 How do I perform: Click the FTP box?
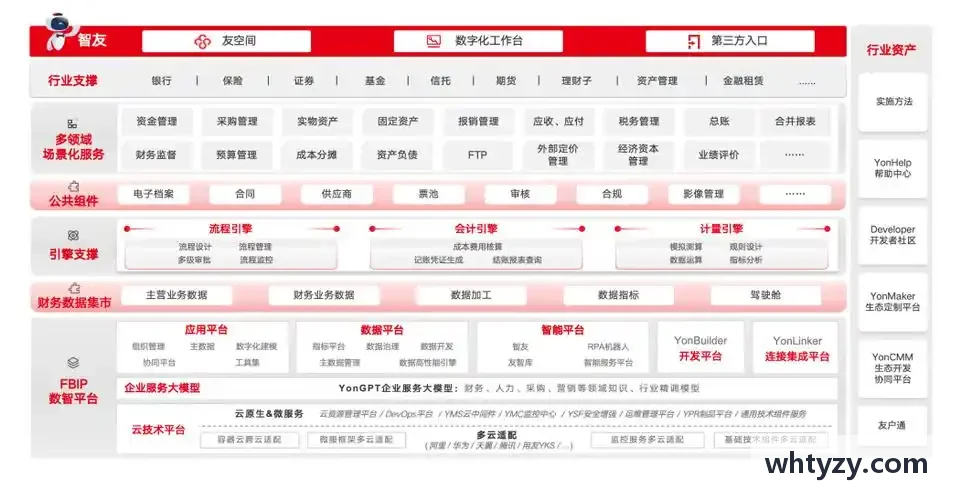coord(477,155)
